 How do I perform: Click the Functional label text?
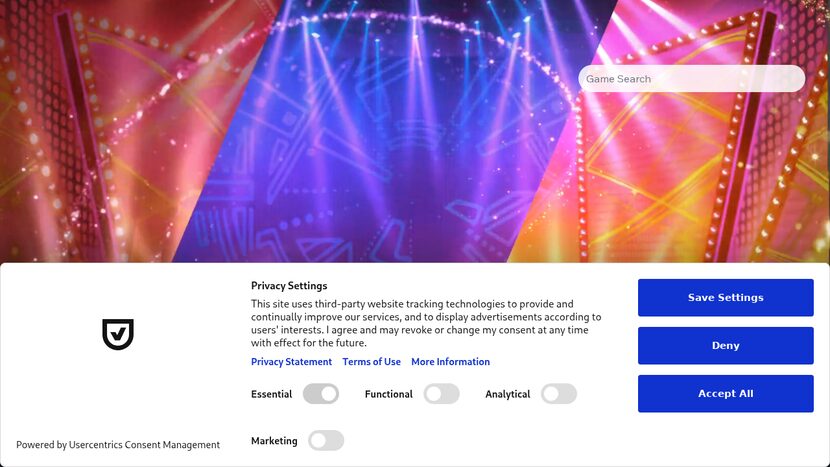coord(388,394)
